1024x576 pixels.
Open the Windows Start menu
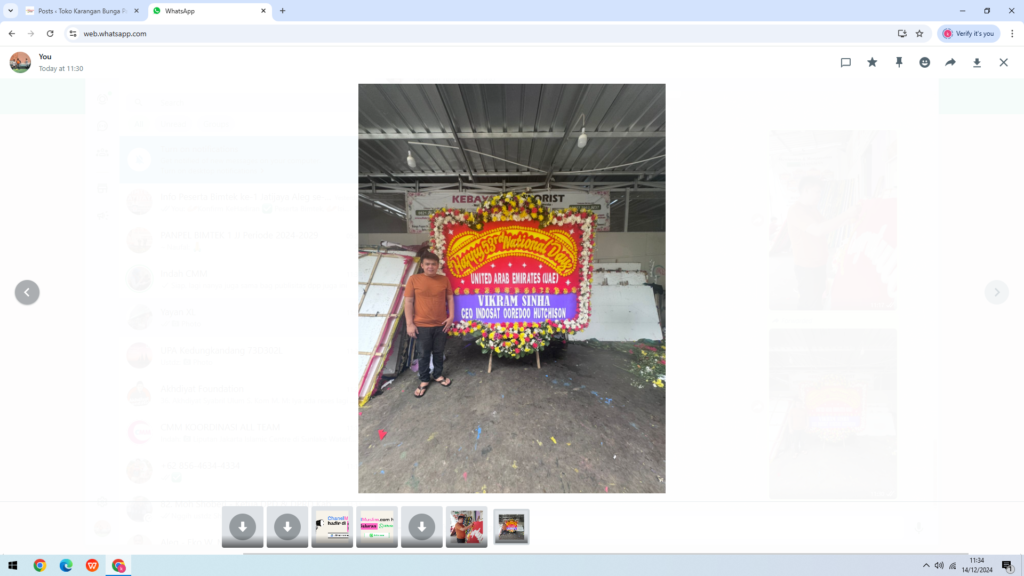pos(13,565)
